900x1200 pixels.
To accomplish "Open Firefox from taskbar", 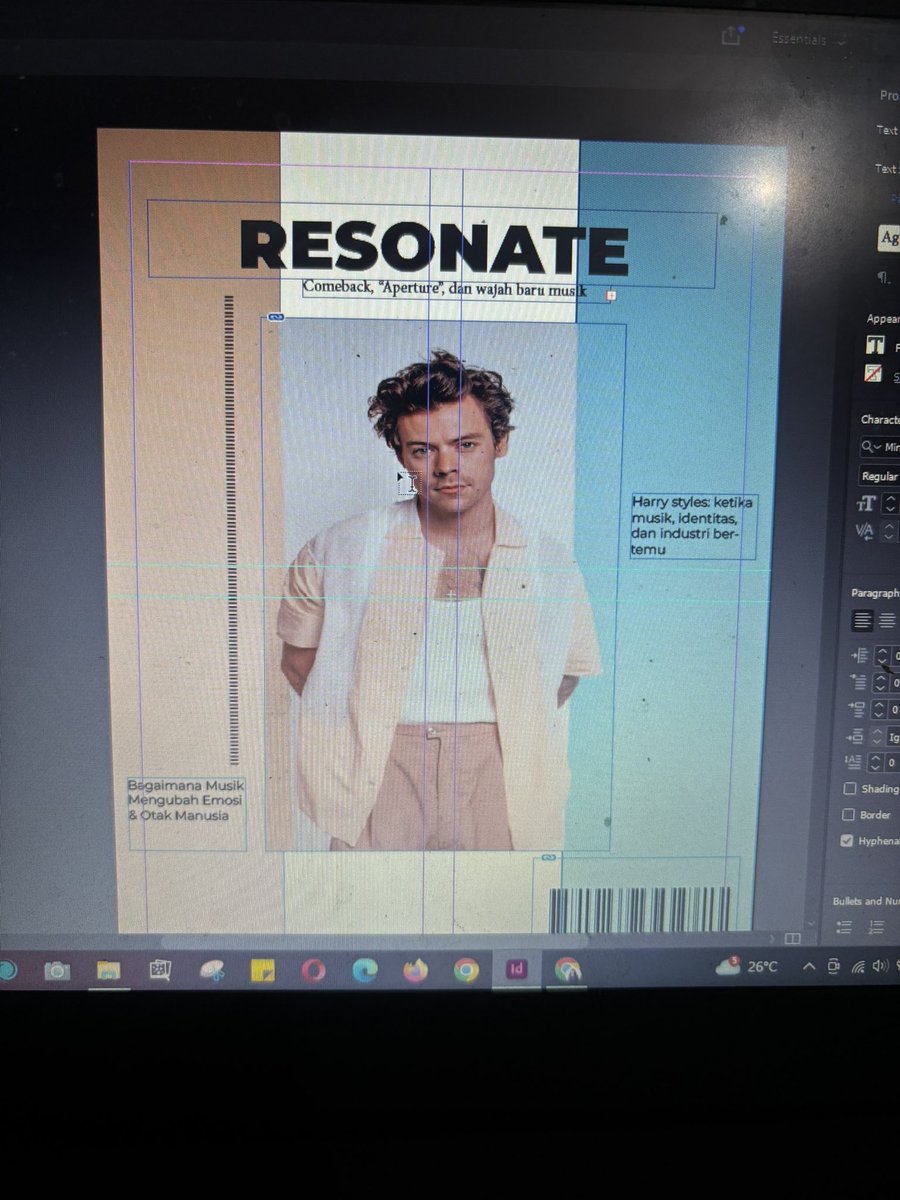I will pos(415,970).
